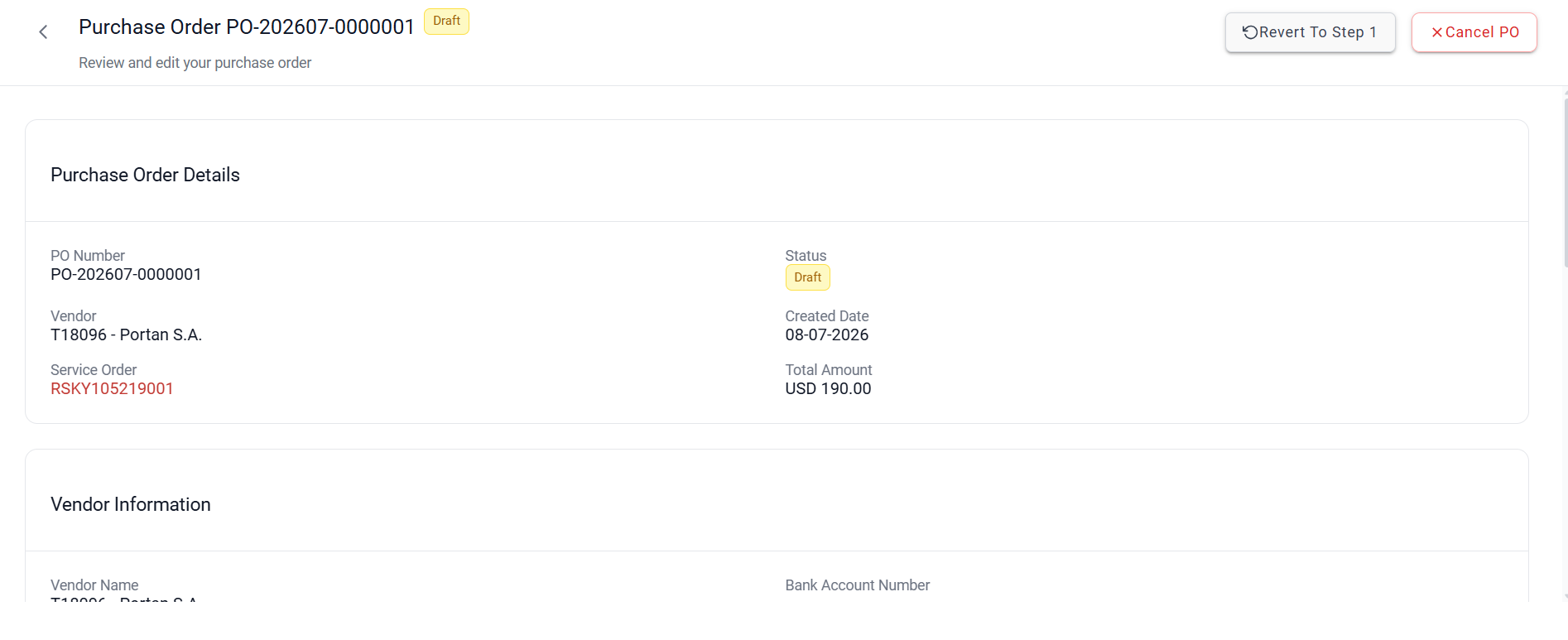Open service order RSKY105219001 link
The height and width of the screenshot is (640, 1568).
[x=112, y=388]
